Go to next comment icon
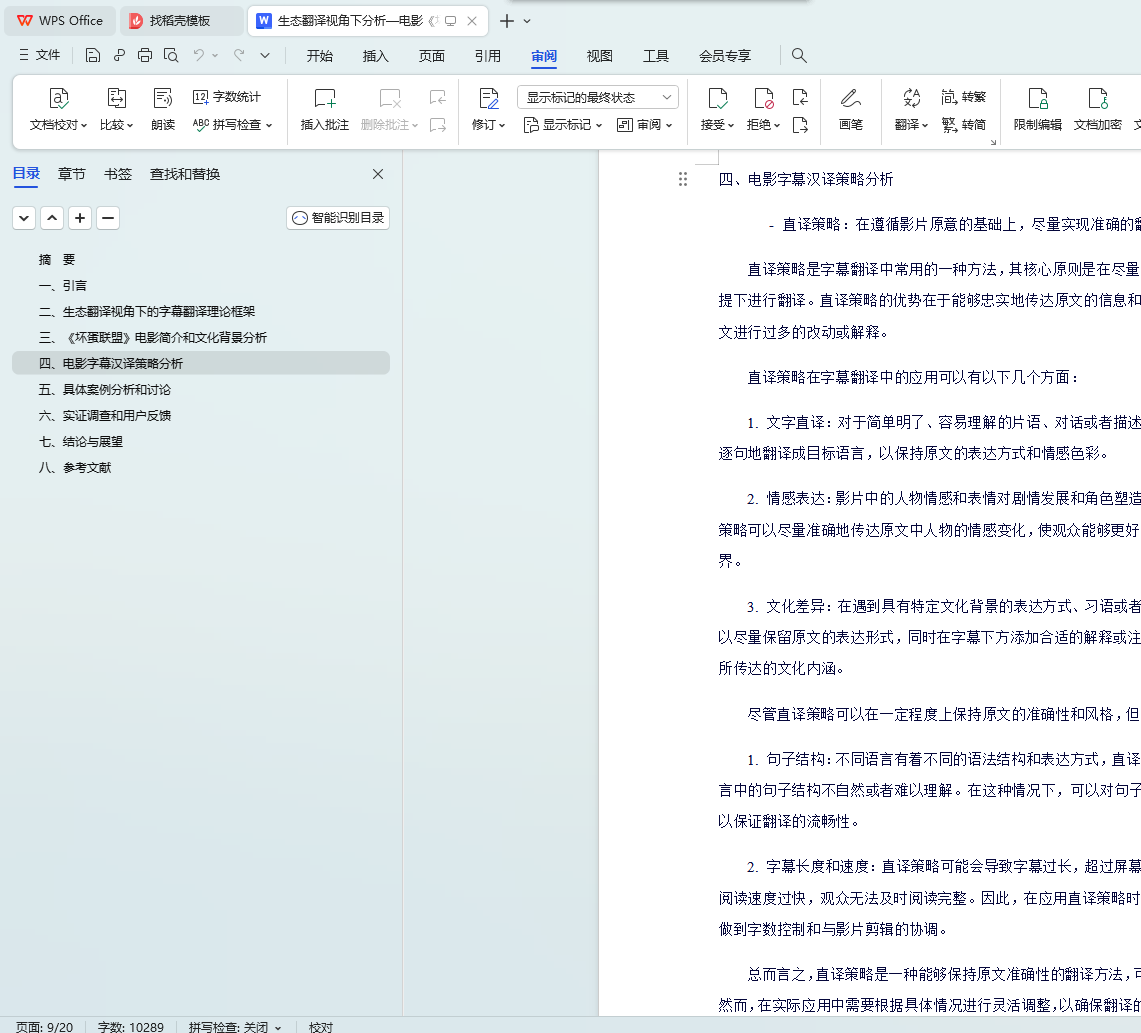This screenshot has height=1033, width=1141. pos(437,125)
